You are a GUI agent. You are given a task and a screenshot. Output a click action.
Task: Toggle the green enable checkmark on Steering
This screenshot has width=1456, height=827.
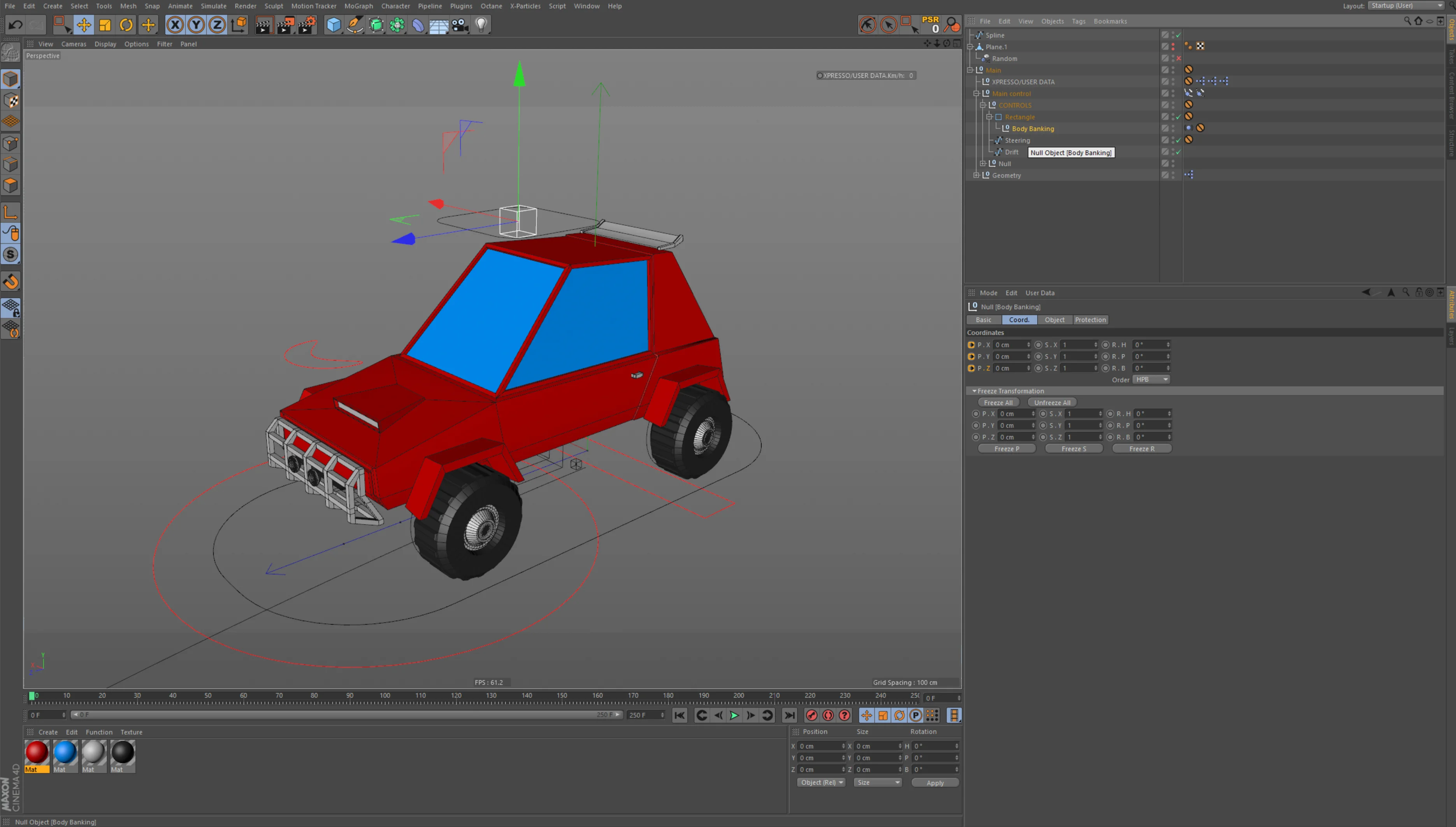point(1179,140)
